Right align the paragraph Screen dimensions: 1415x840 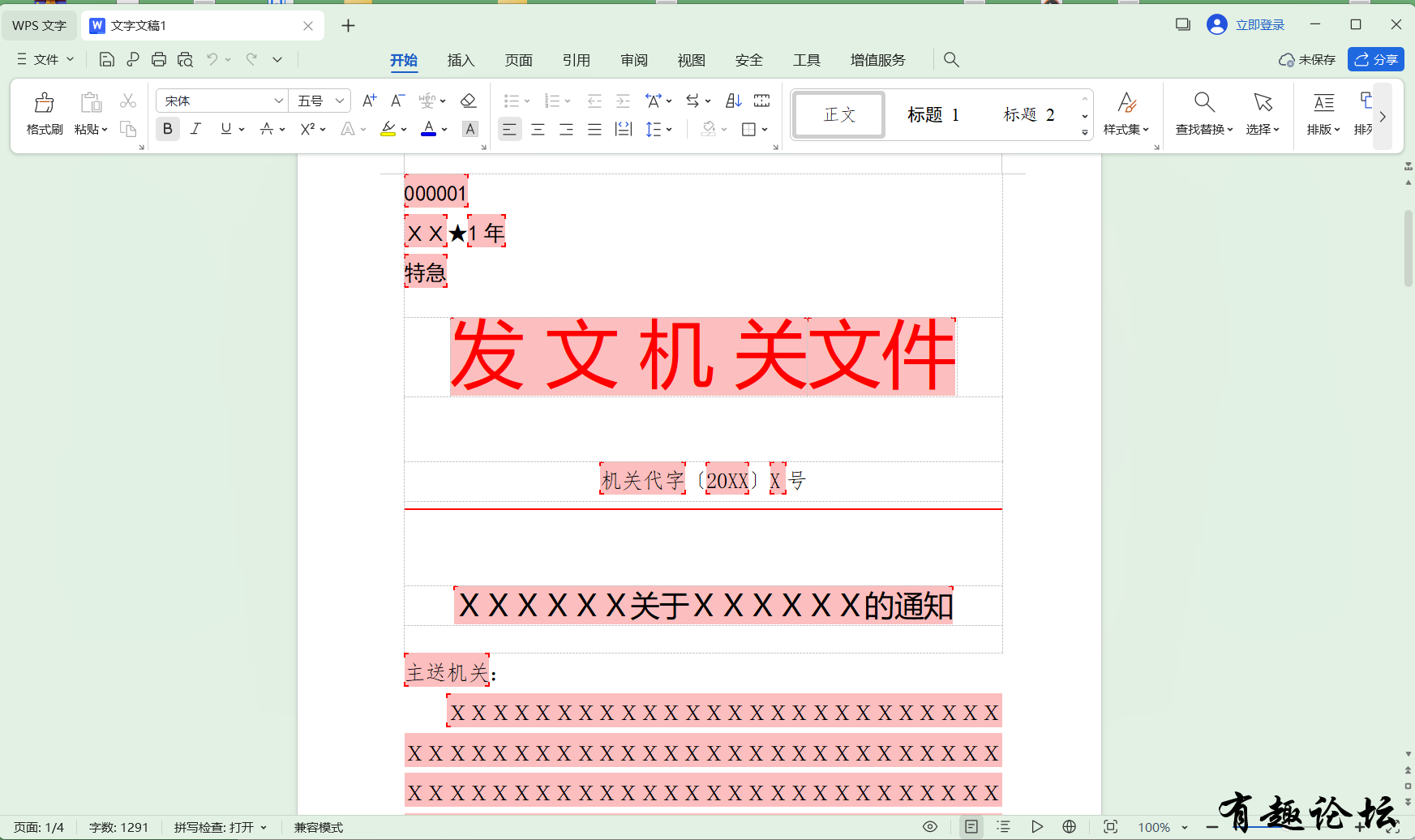566,129
